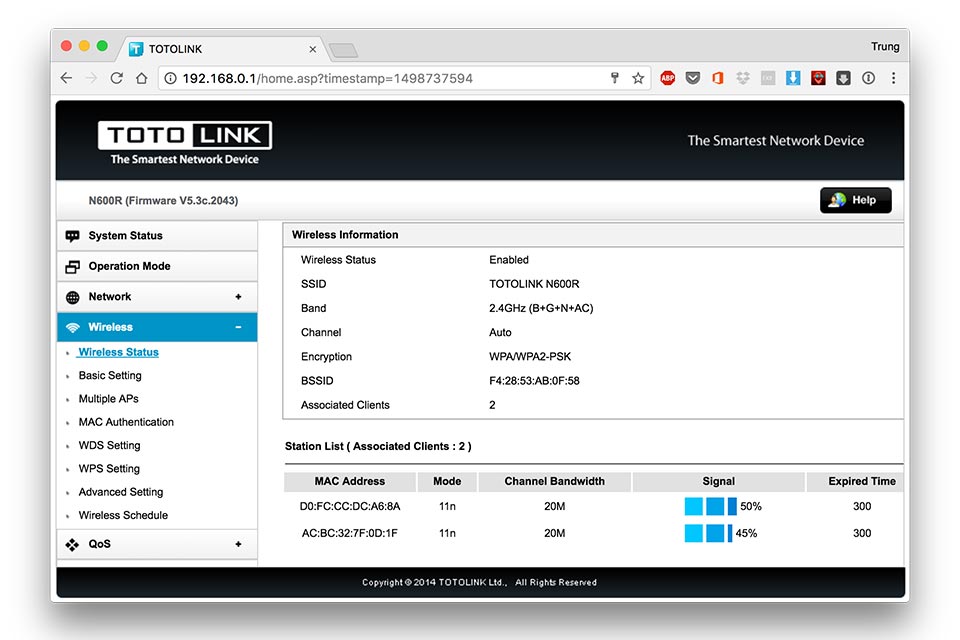Click the red shield extension icon
The image size is (960, 640).
coord(818,78)
